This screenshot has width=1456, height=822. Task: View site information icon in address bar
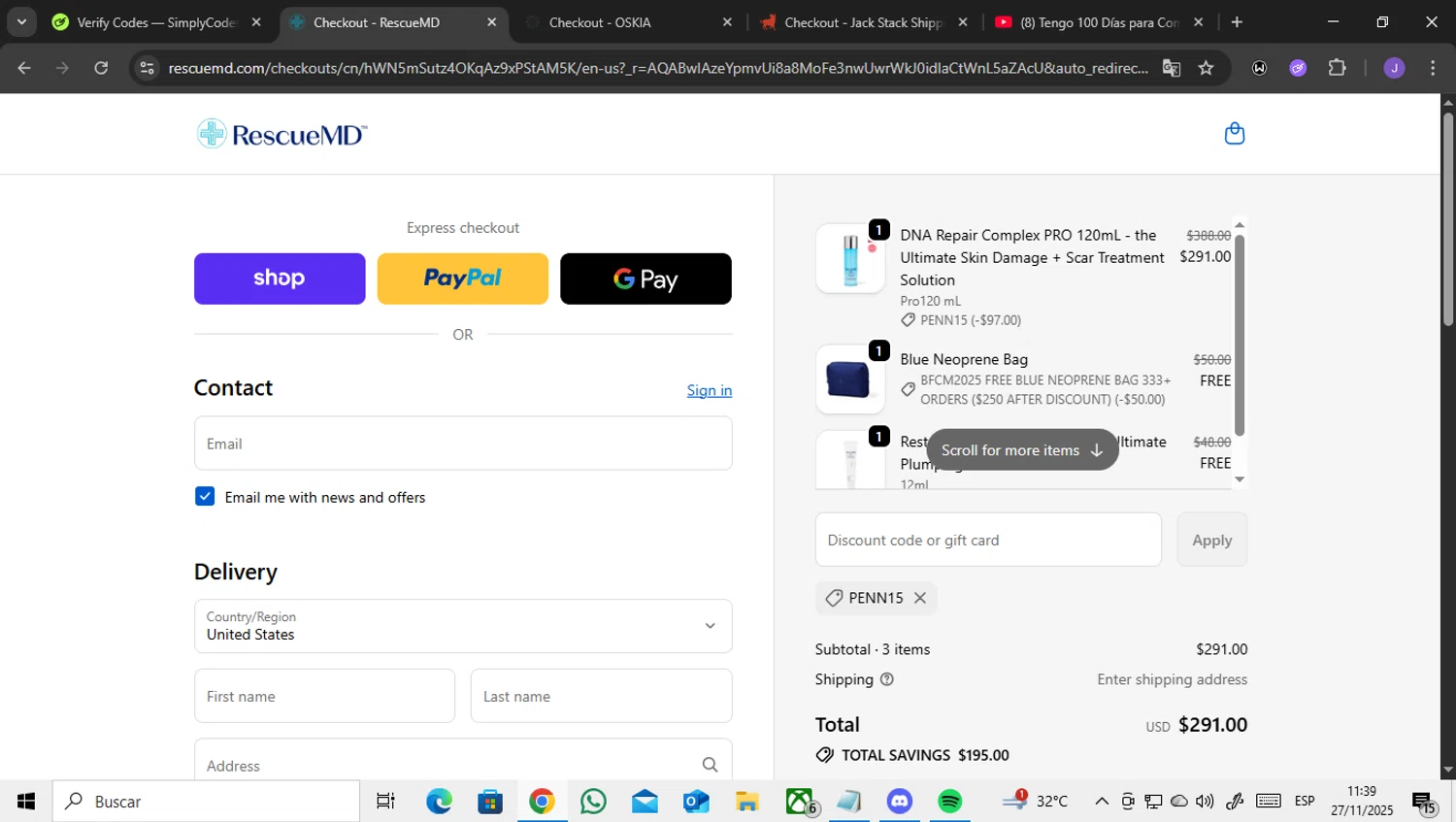click(x=147, y=68)
